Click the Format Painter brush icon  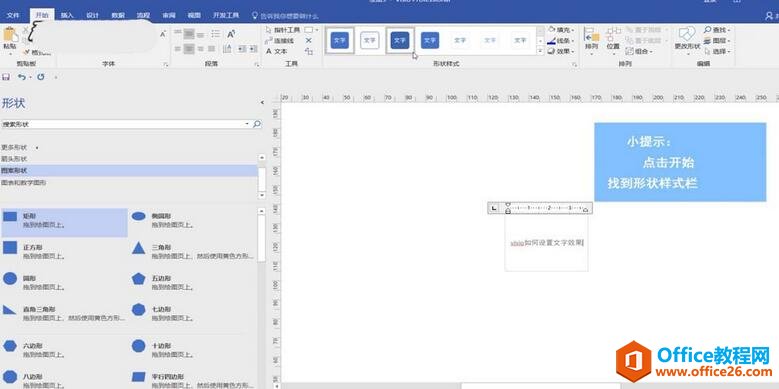coord(26,52)
